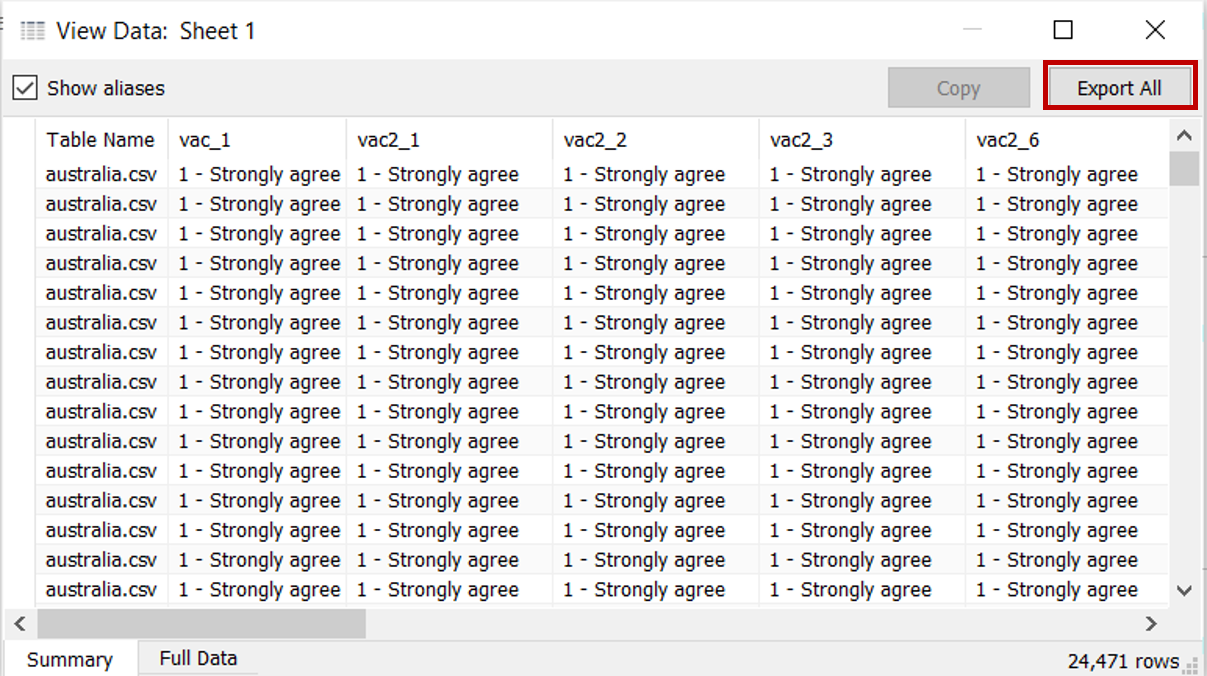Click the horizontal scrollbar right arrow
The image size is (1207, 676).
tap(1151, 624)
